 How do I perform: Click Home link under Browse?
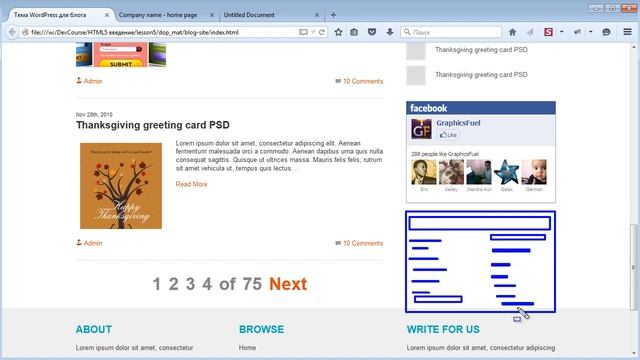pos(247,348)
